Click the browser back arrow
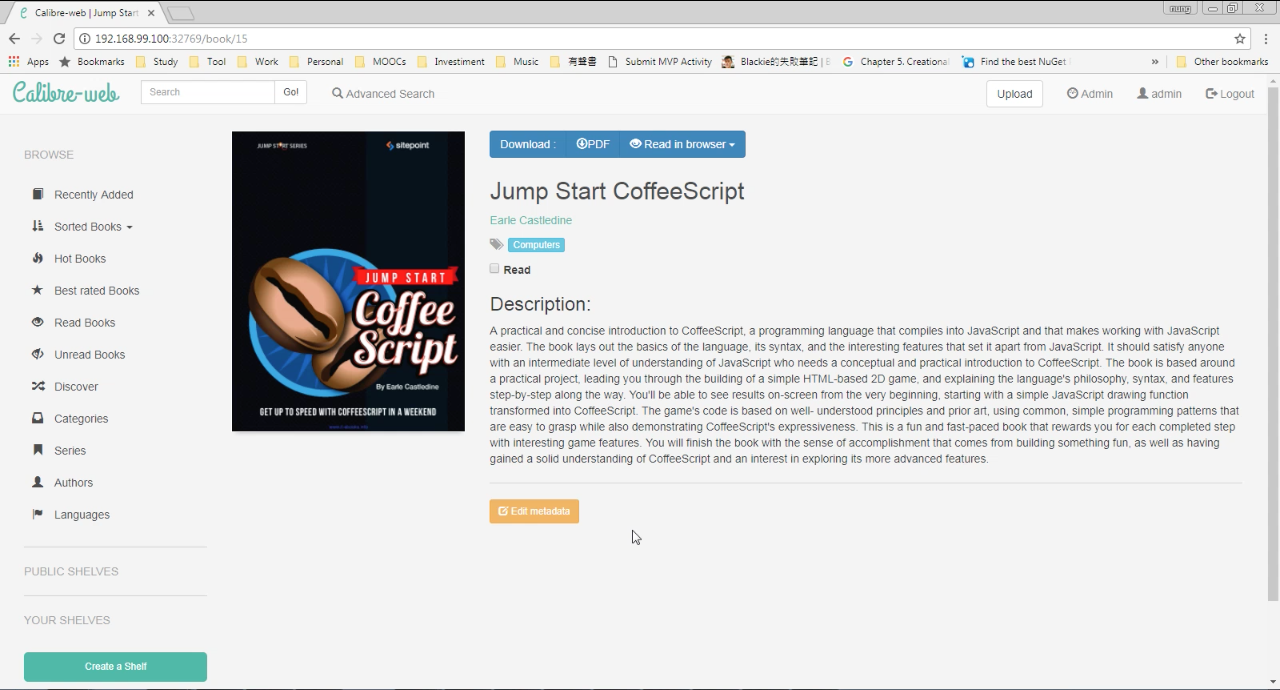Image resolution: width=1280 pixels, height=690 pixels. [x=14, y=39]
